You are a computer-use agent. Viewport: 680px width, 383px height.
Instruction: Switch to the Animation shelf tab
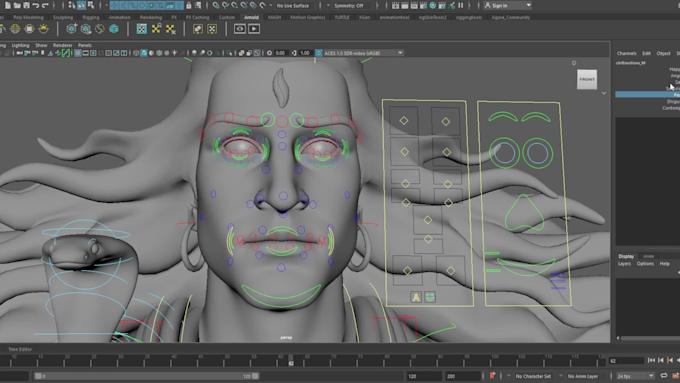119,17
